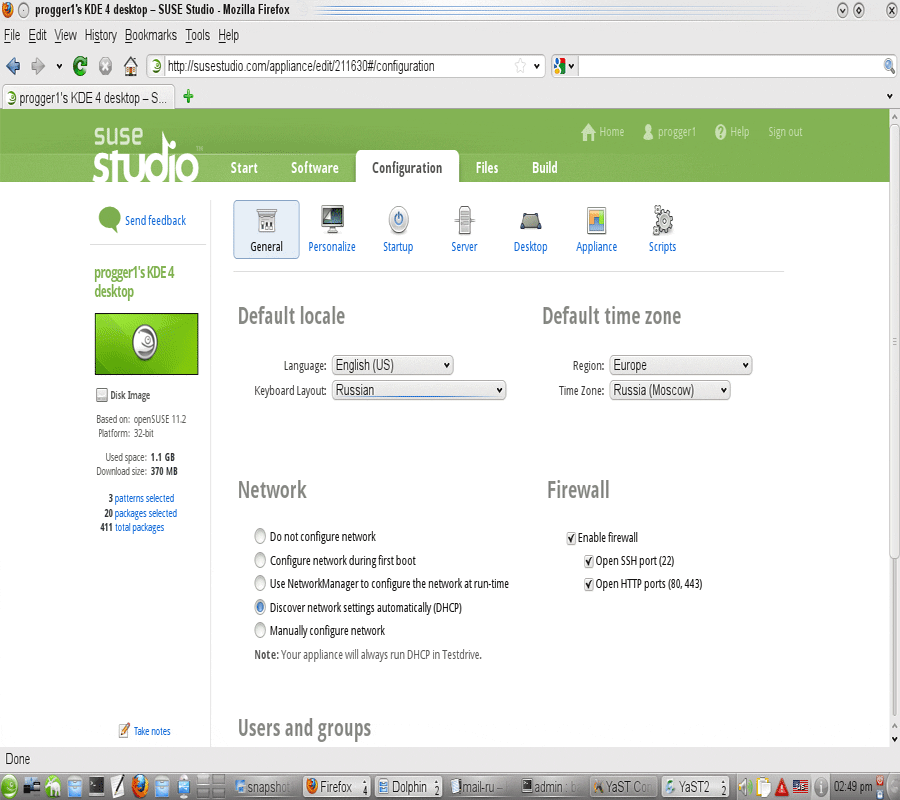Switch to the Files tab

(x=487, y=168)
